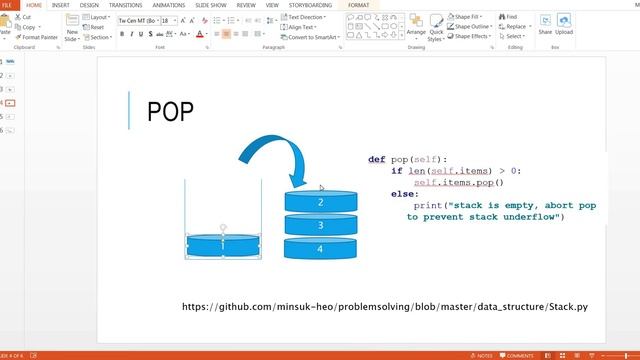Open the FILE tab
The height and width of the screenshot is (360, 640).
pyautogui.click(x=8, y=5)
